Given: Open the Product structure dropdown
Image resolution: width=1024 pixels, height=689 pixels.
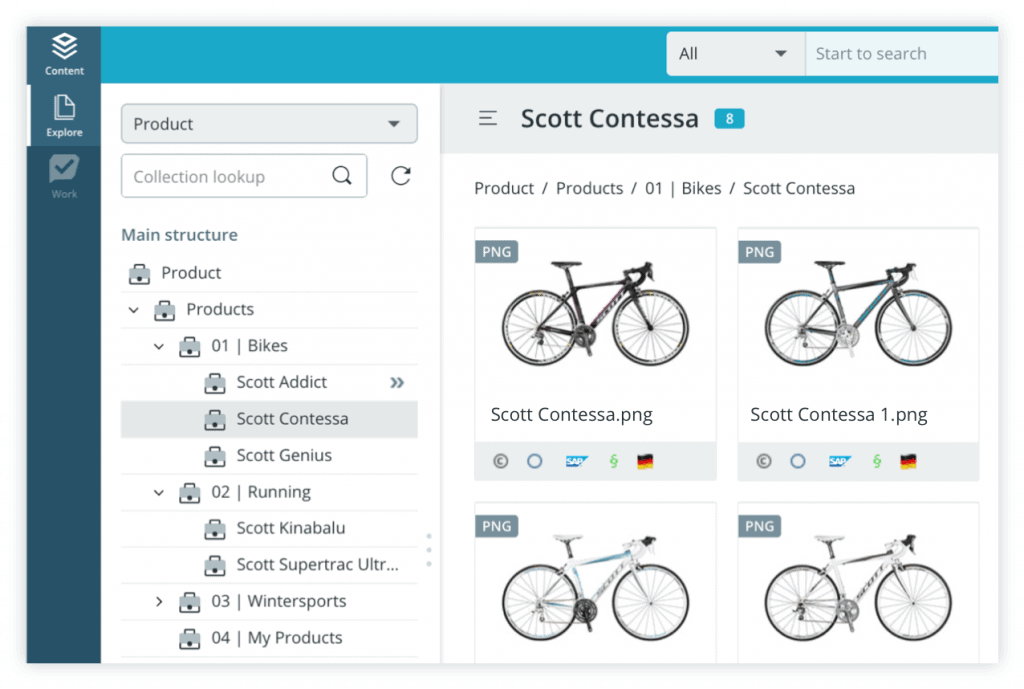Looking at the screenshot, I should 269,124.
